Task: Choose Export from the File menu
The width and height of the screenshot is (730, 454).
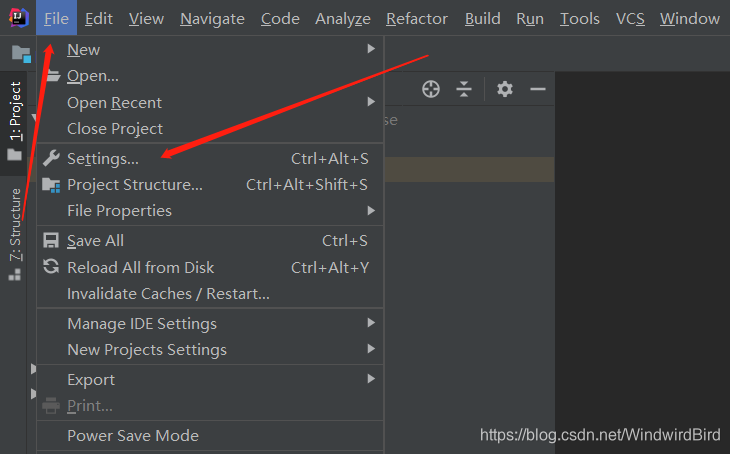Action: (210, 379)
